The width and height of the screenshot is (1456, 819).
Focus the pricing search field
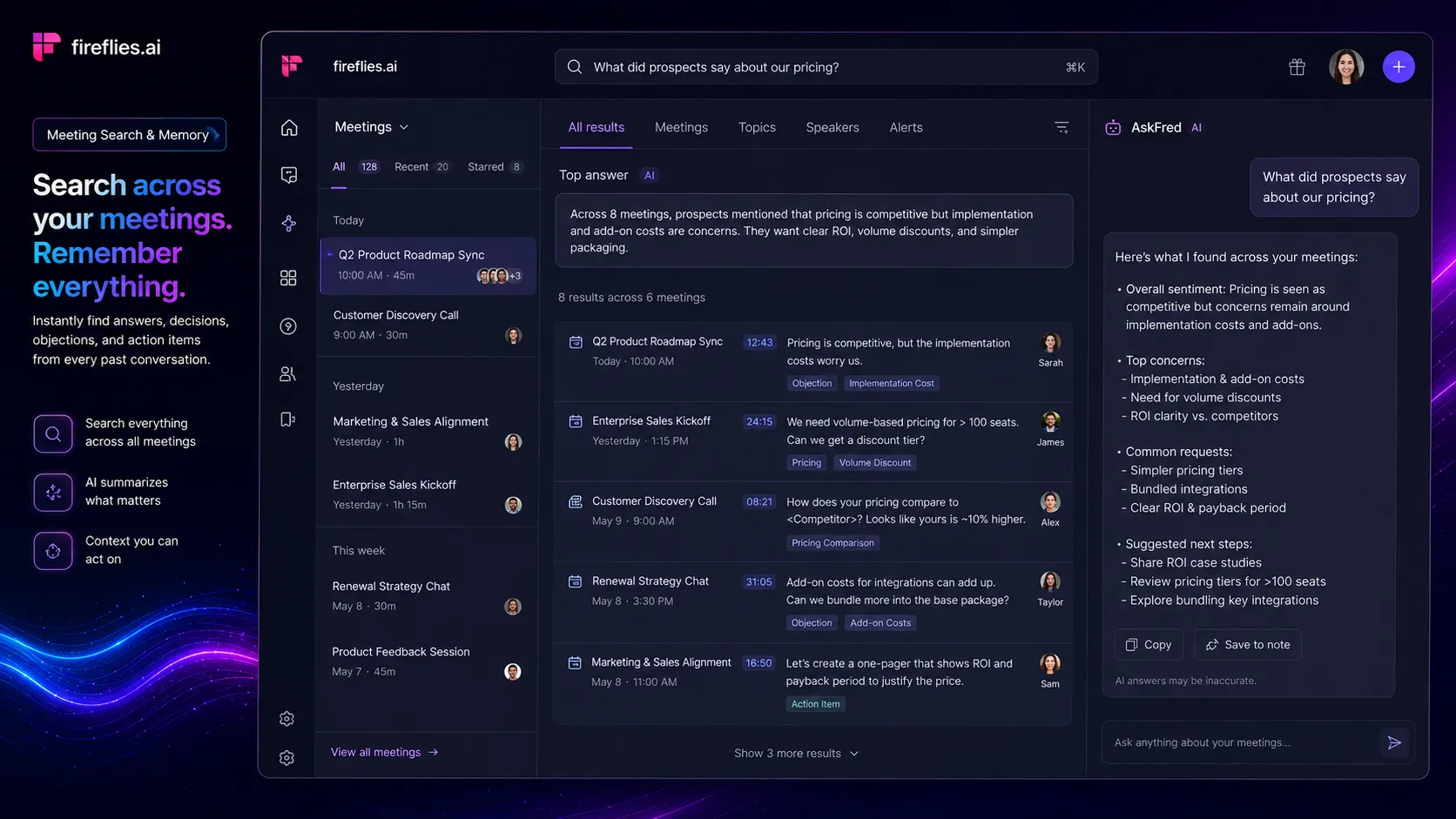pos(826,67)
